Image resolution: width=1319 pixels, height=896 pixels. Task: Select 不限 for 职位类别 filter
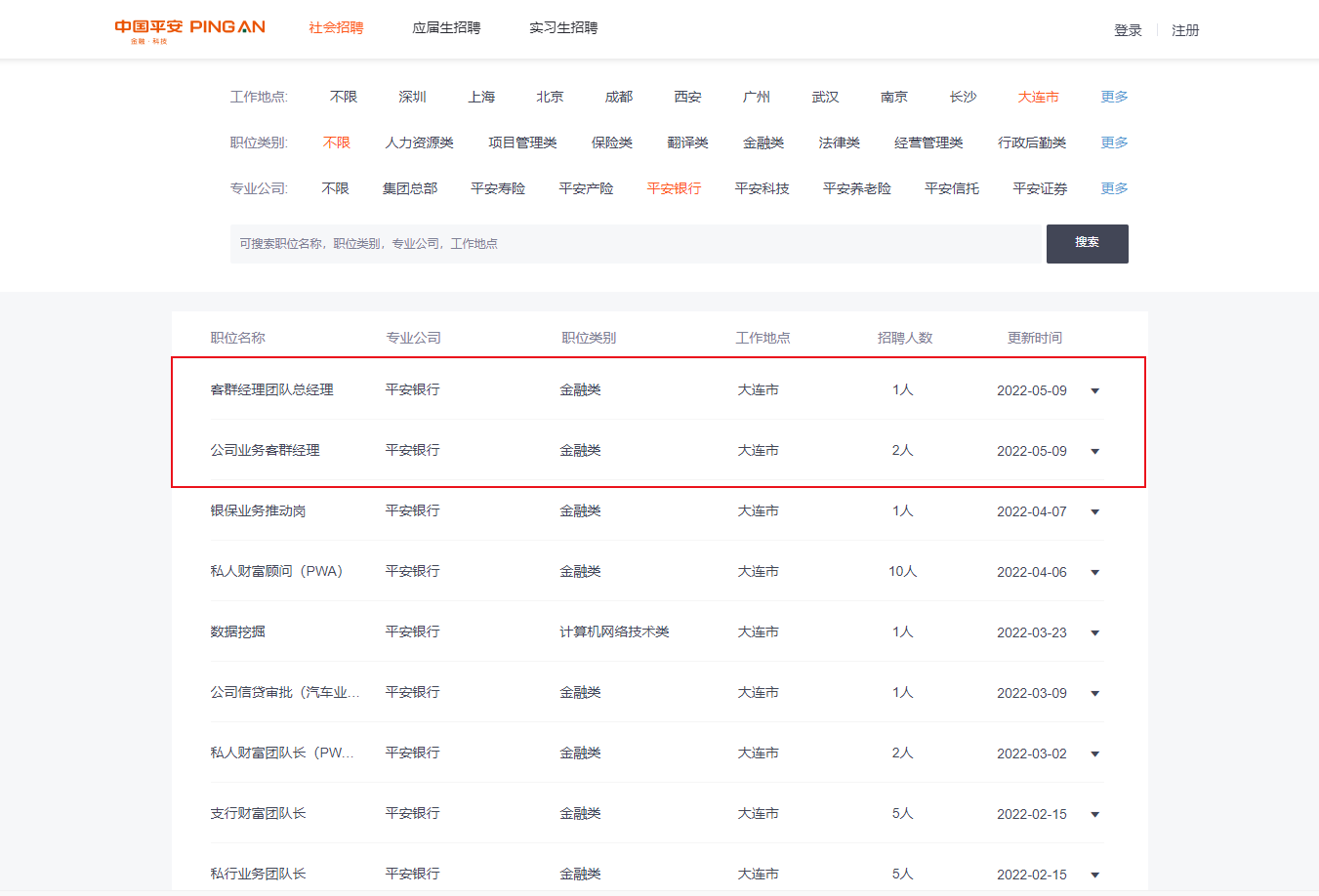337,143
